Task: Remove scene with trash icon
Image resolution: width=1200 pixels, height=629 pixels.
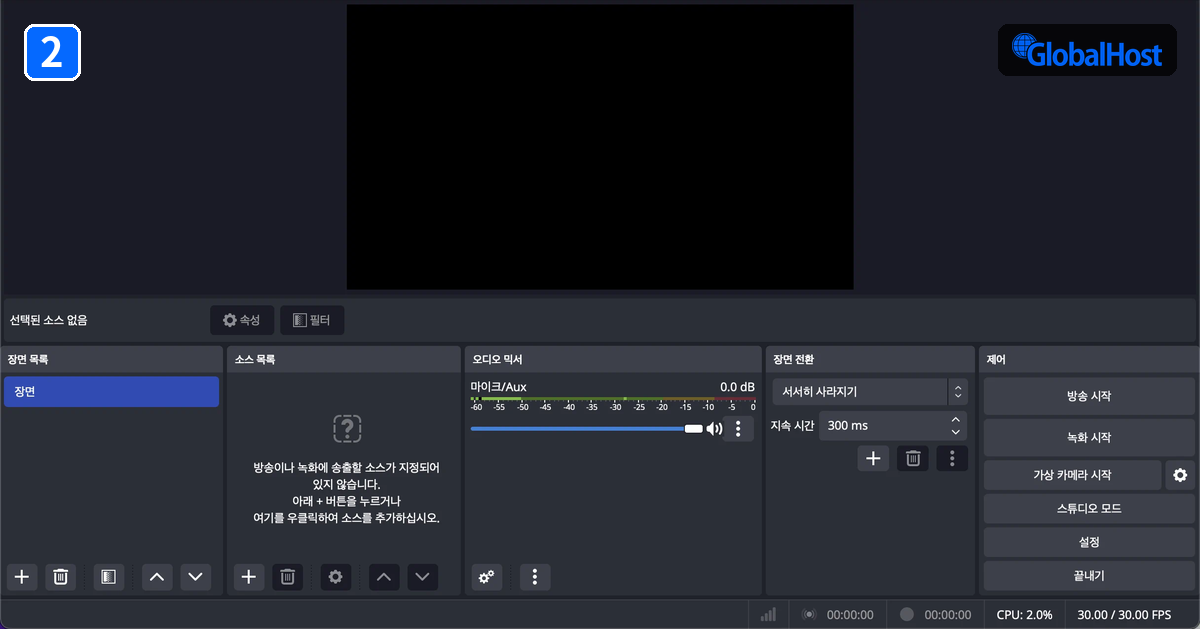Action: (60, 577)
